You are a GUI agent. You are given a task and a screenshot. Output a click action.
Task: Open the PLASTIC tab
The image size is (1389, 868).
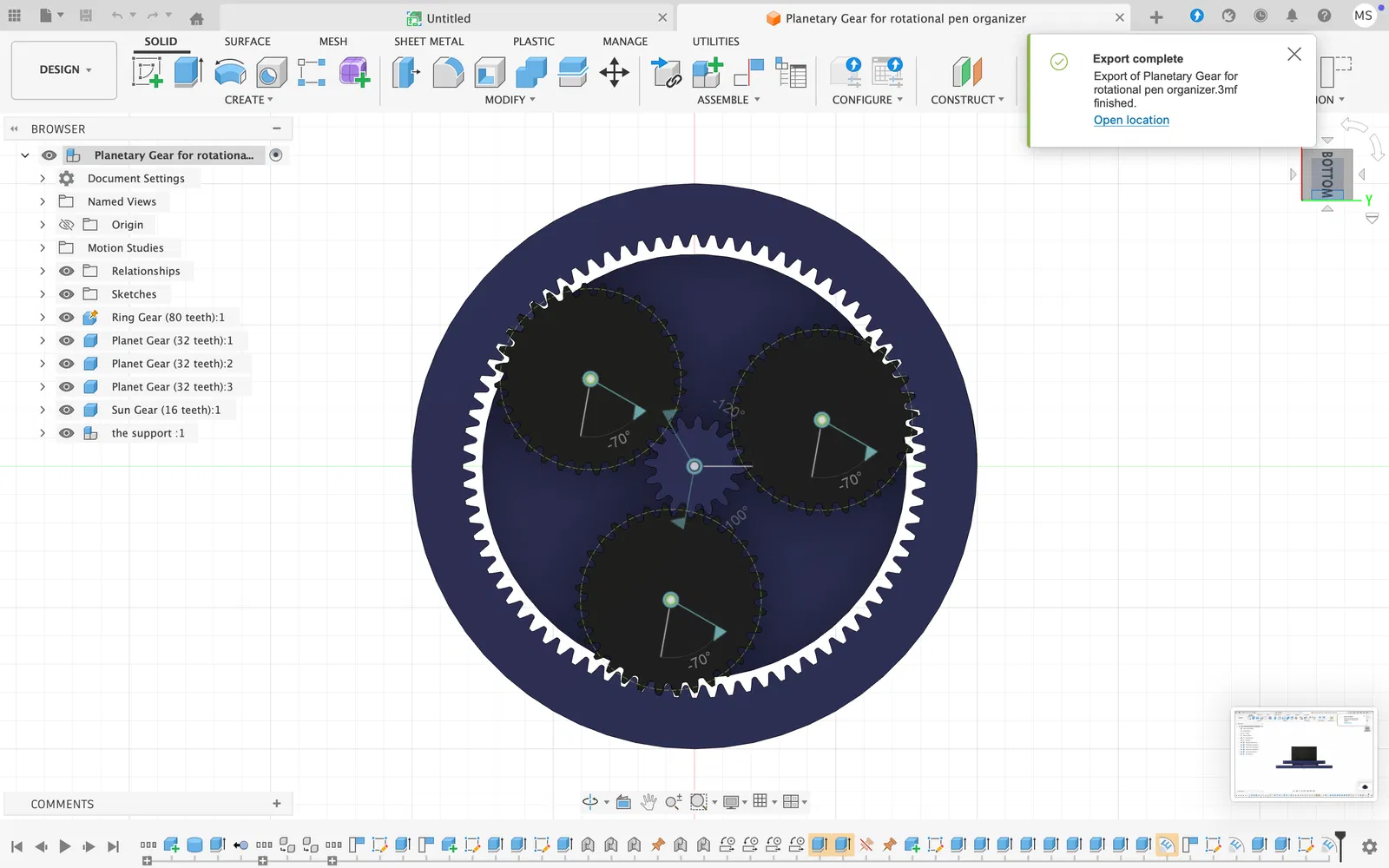click(533, 42)
